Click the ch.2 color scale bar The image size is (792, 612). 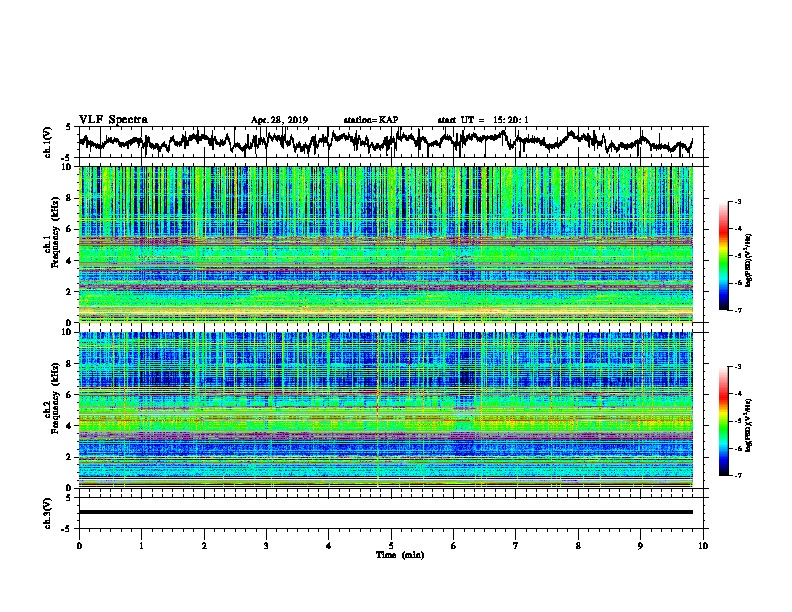click(723, 421)
